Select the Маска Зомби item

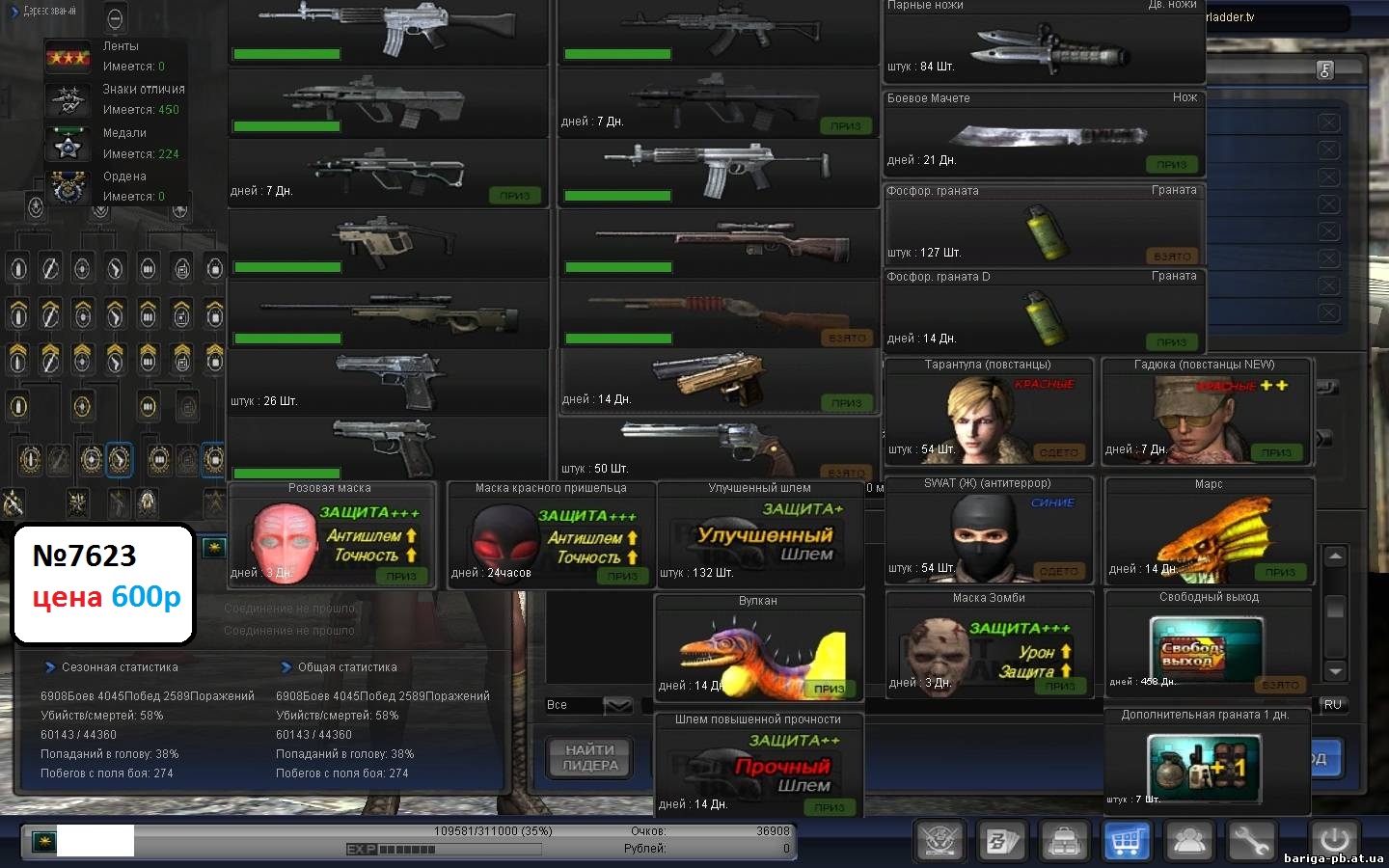(989, 643)
